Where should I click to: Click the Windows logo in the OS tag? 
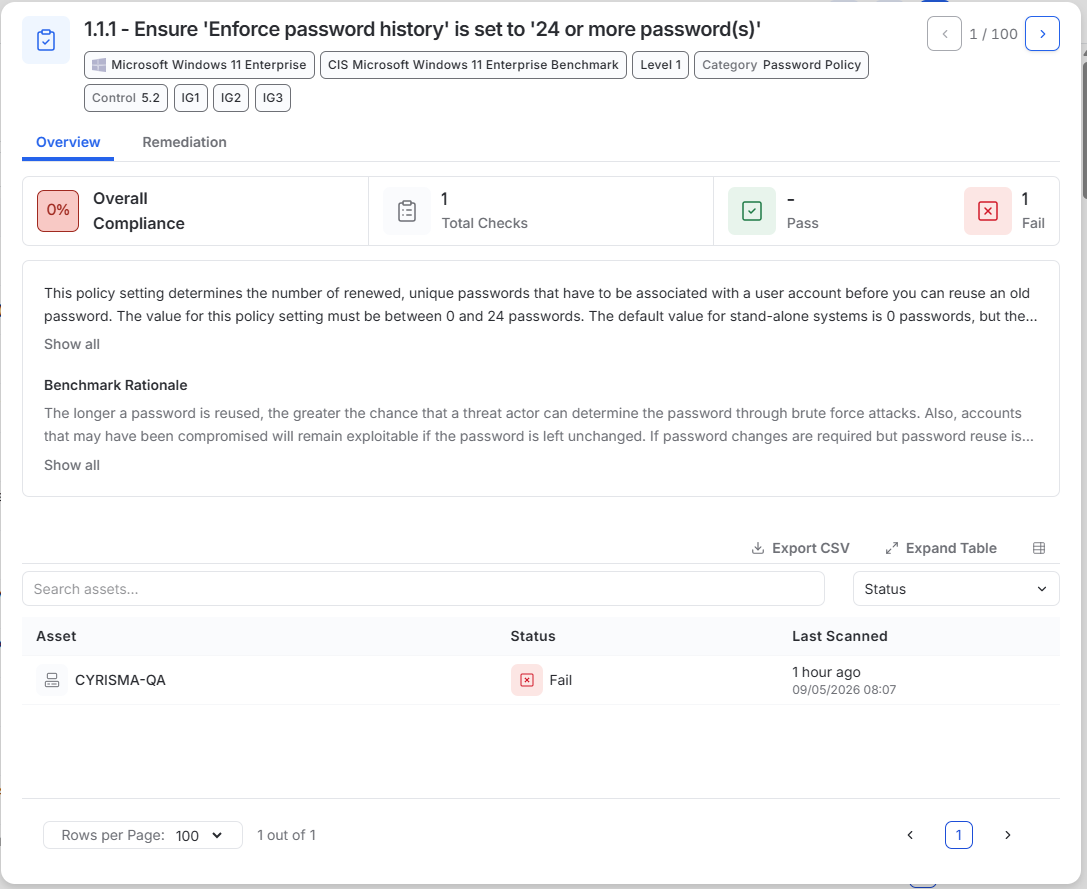coord(99,65)
